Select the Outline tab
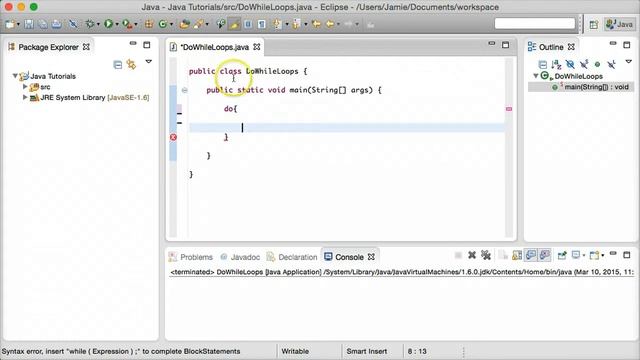Viewport: 640px width, 360px height. click(551, 47)
